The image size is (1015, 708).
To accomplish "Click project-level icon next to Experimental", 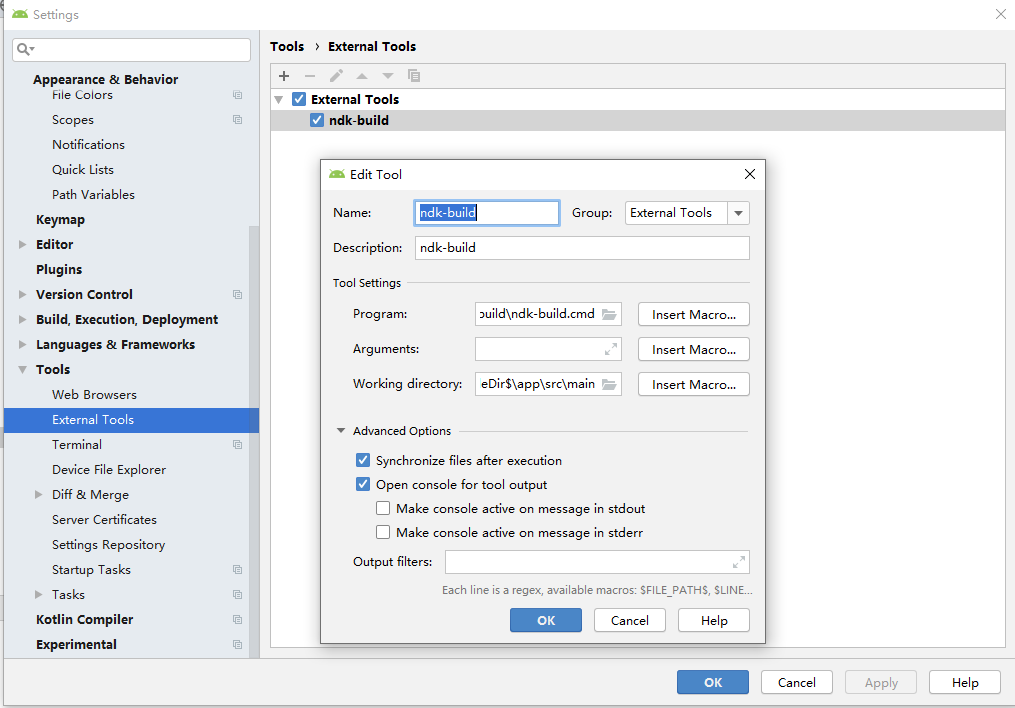I will [x=238, y=645].
